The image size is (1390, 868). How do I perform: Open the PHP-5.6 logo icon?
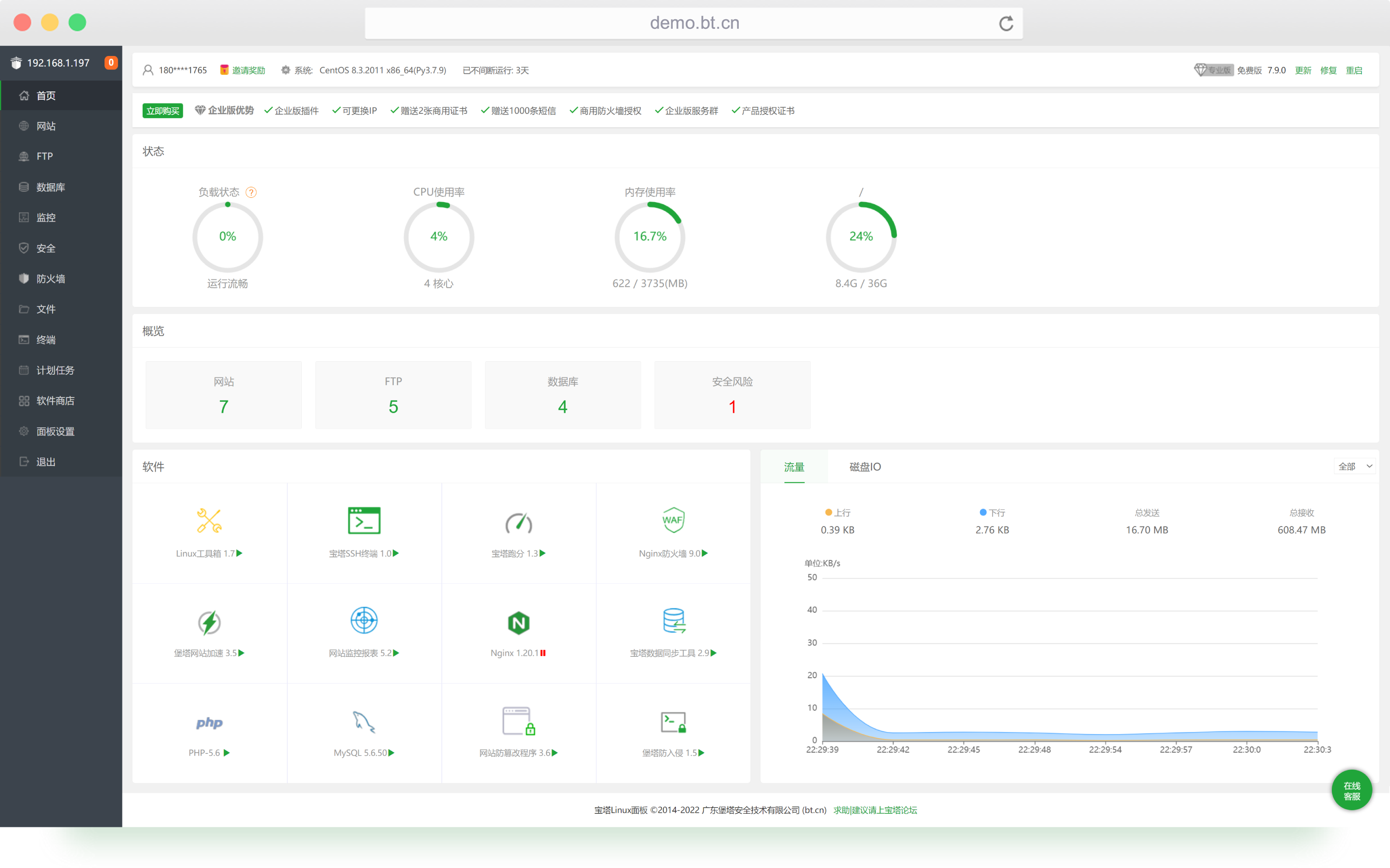pyautogui.click(x=209, y=723)
